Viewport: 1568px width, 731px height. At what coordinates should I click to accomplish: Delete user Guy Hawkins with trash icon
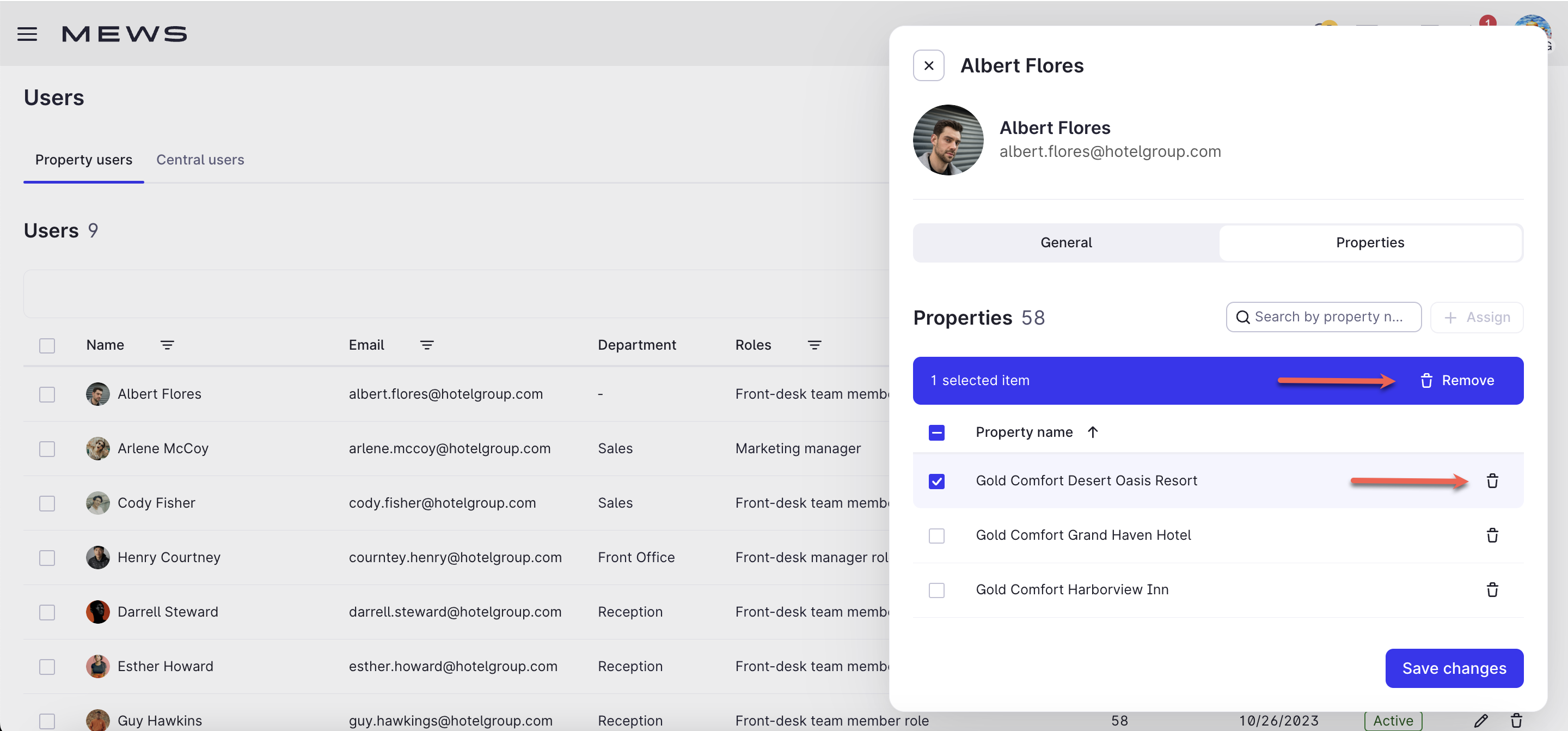coord(1516,721)
